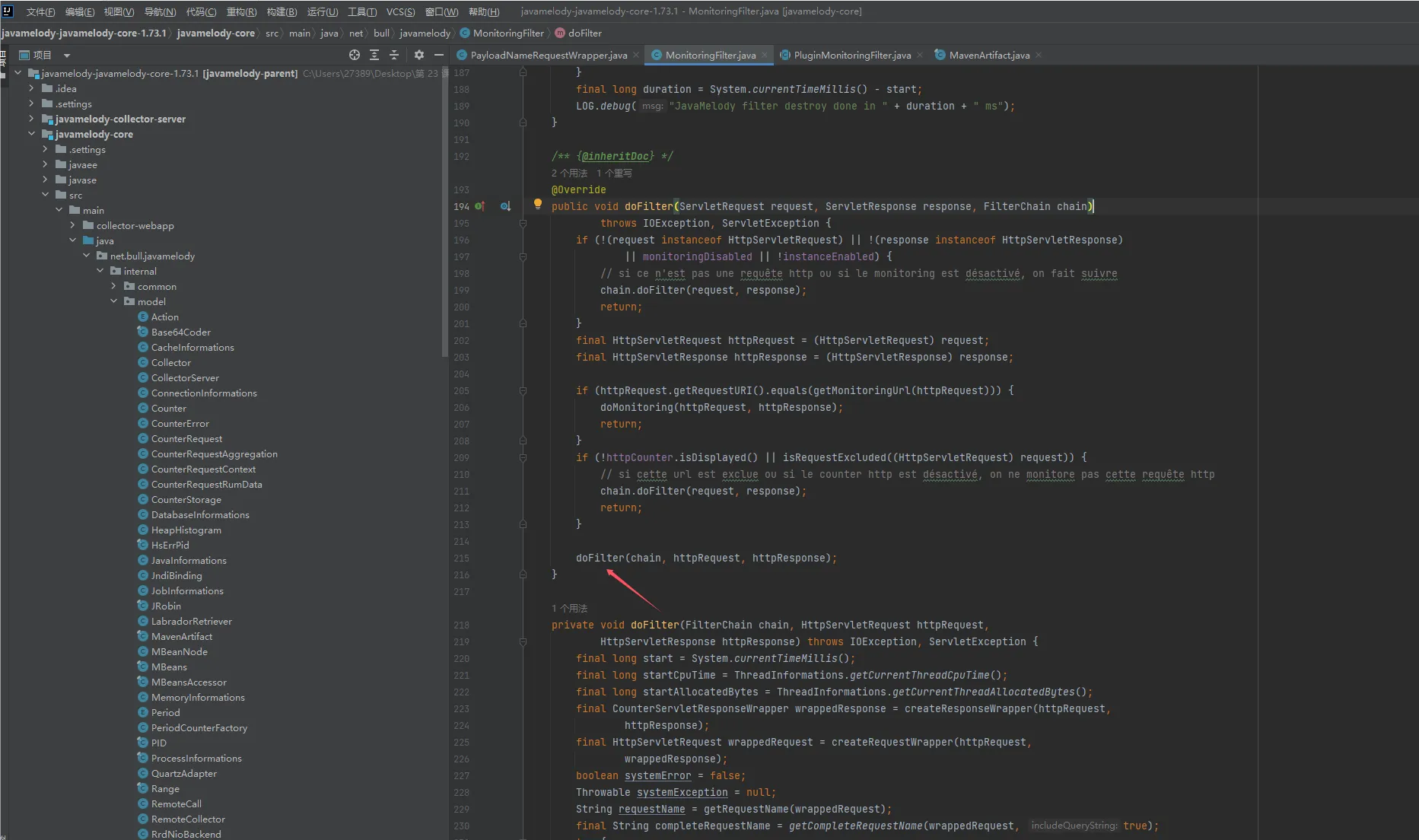Image resolution: width=1419 pixels, height=840 pixels.
Task: Open CounterRequestAggregation class in tree
Action: tap(214, 454)
